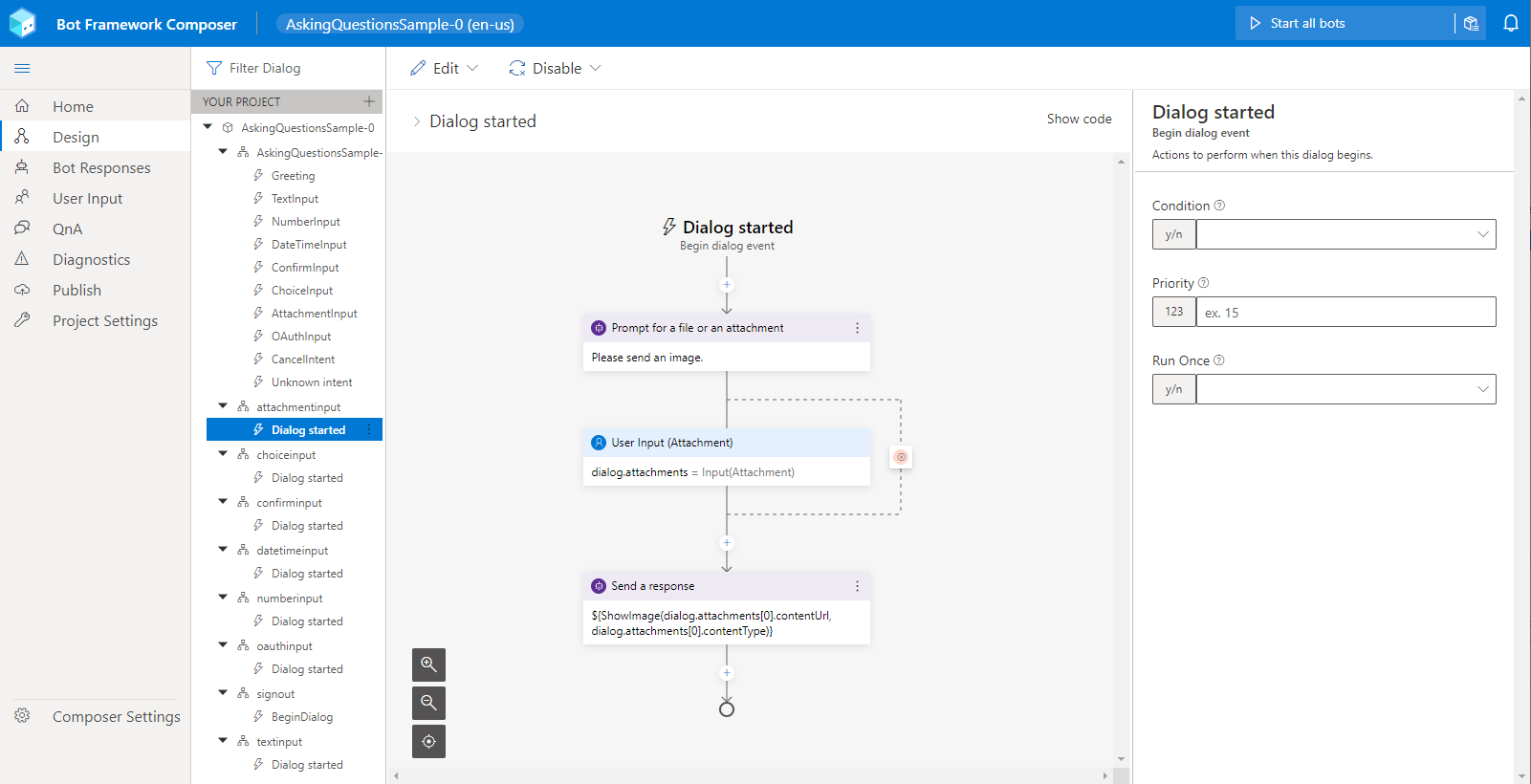Image resolution: width=1531 pixels, height=784 pixels.
Task: Click the Priority help icon
Action: pyautogui.click(x=1204, y=283)
